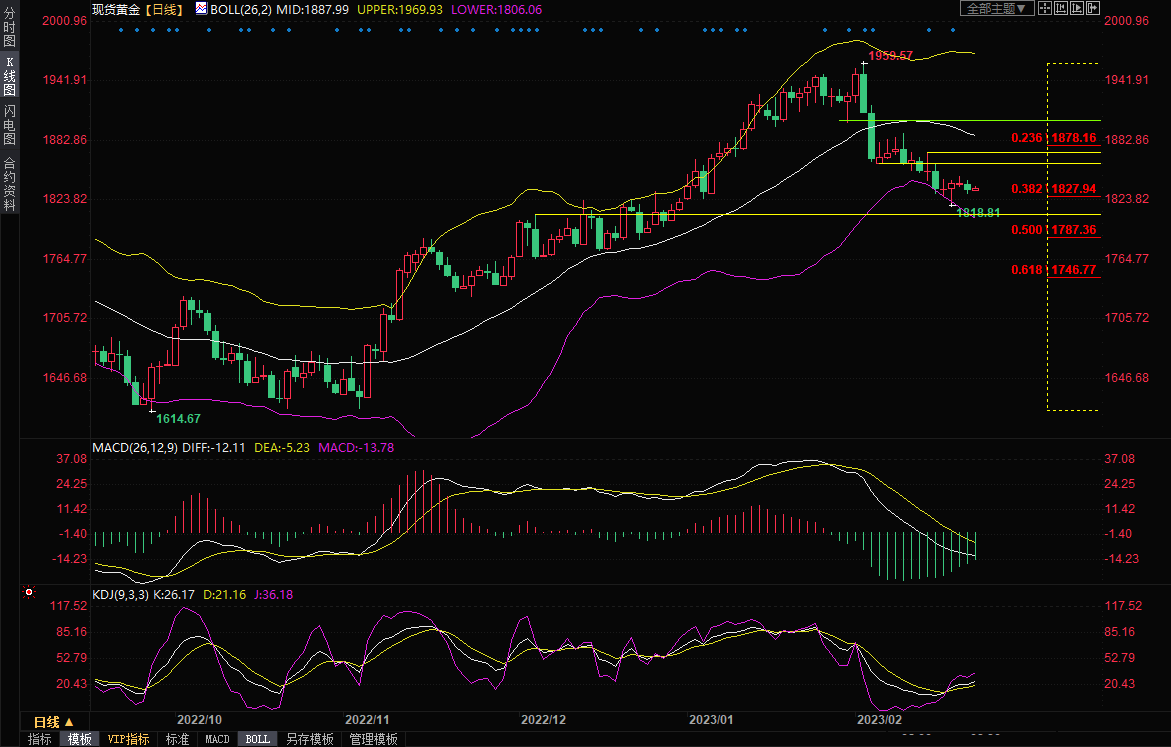Open VIP指标 tab
Viewport: 1171px width, 747px height.
(128, 739)
